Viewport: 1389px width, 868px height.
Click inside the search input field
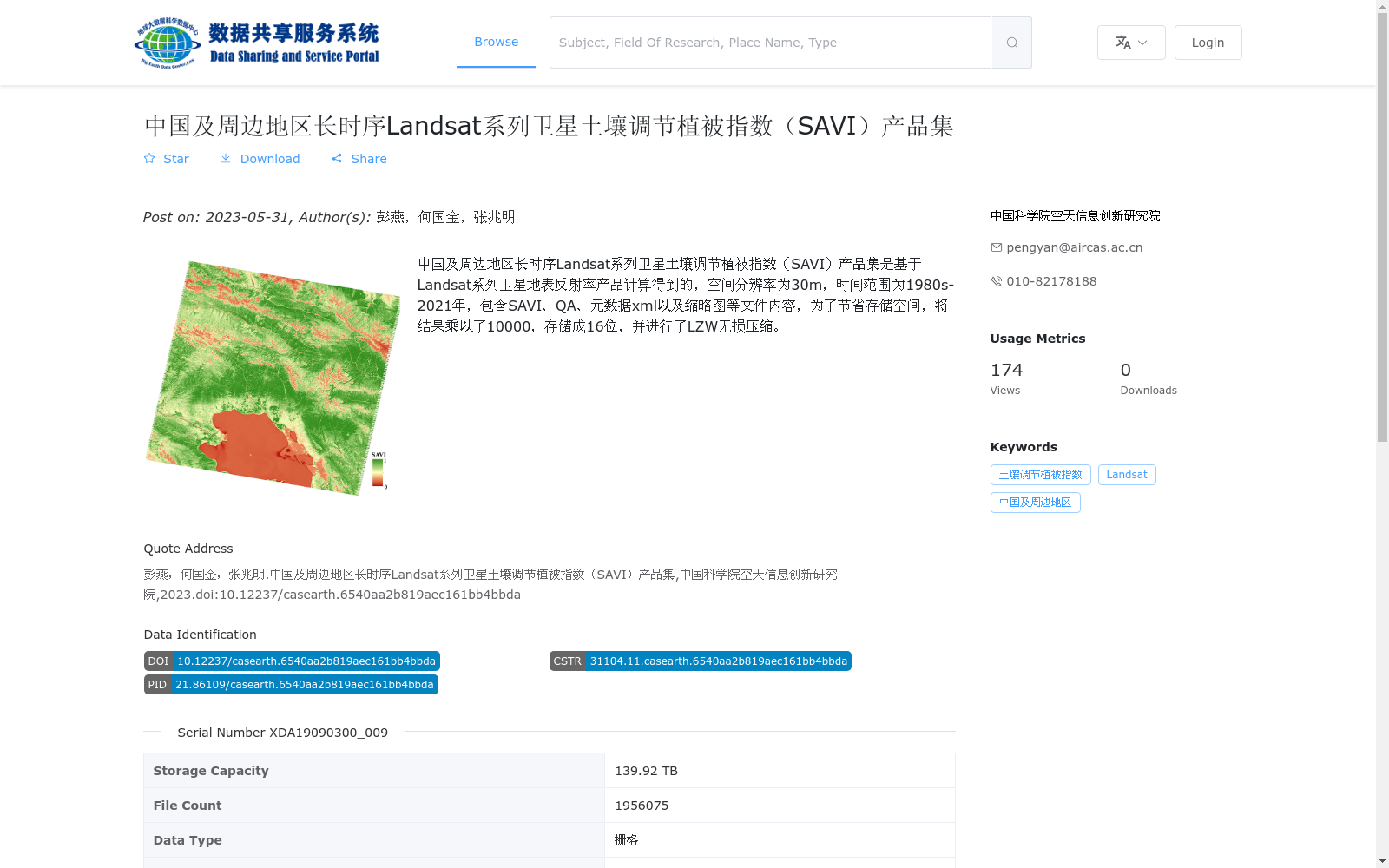pyautogui.click(x=764, y=42)
